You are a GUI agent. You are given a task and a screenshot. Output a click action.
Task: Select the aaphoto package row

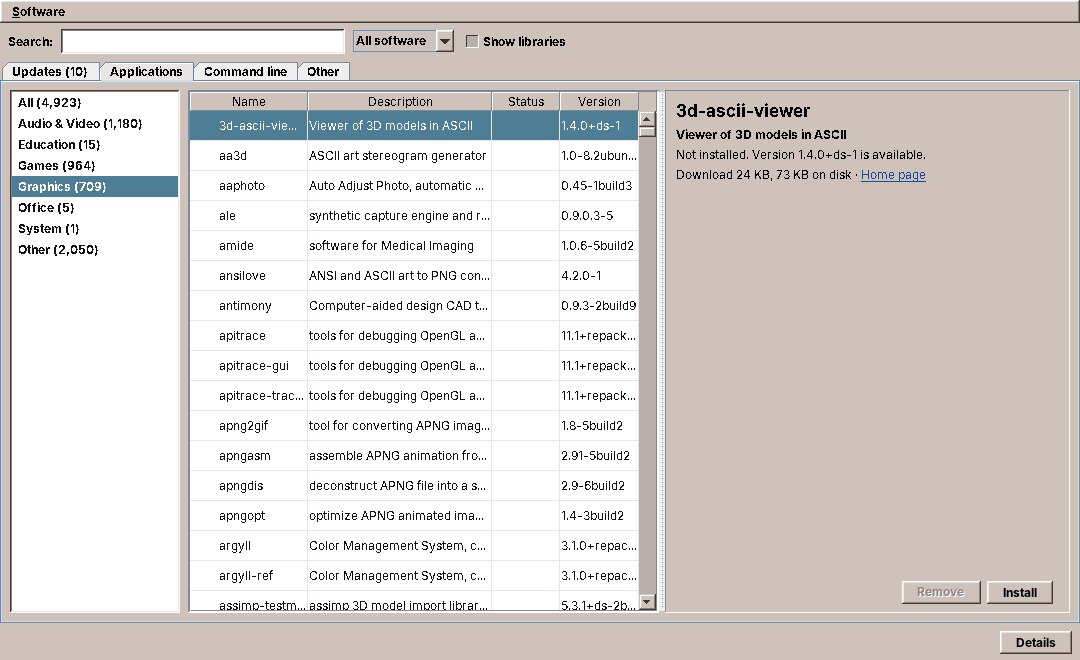[x=414, y=186]
